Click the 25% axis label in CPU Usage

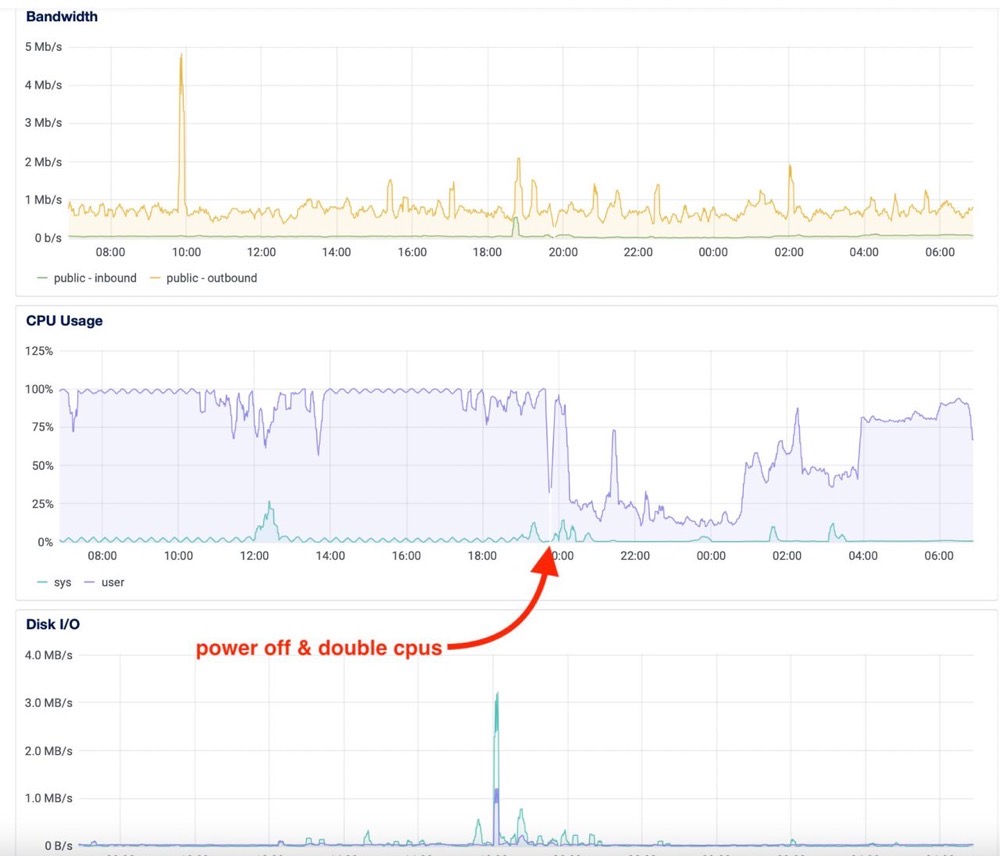pos(42,504)
